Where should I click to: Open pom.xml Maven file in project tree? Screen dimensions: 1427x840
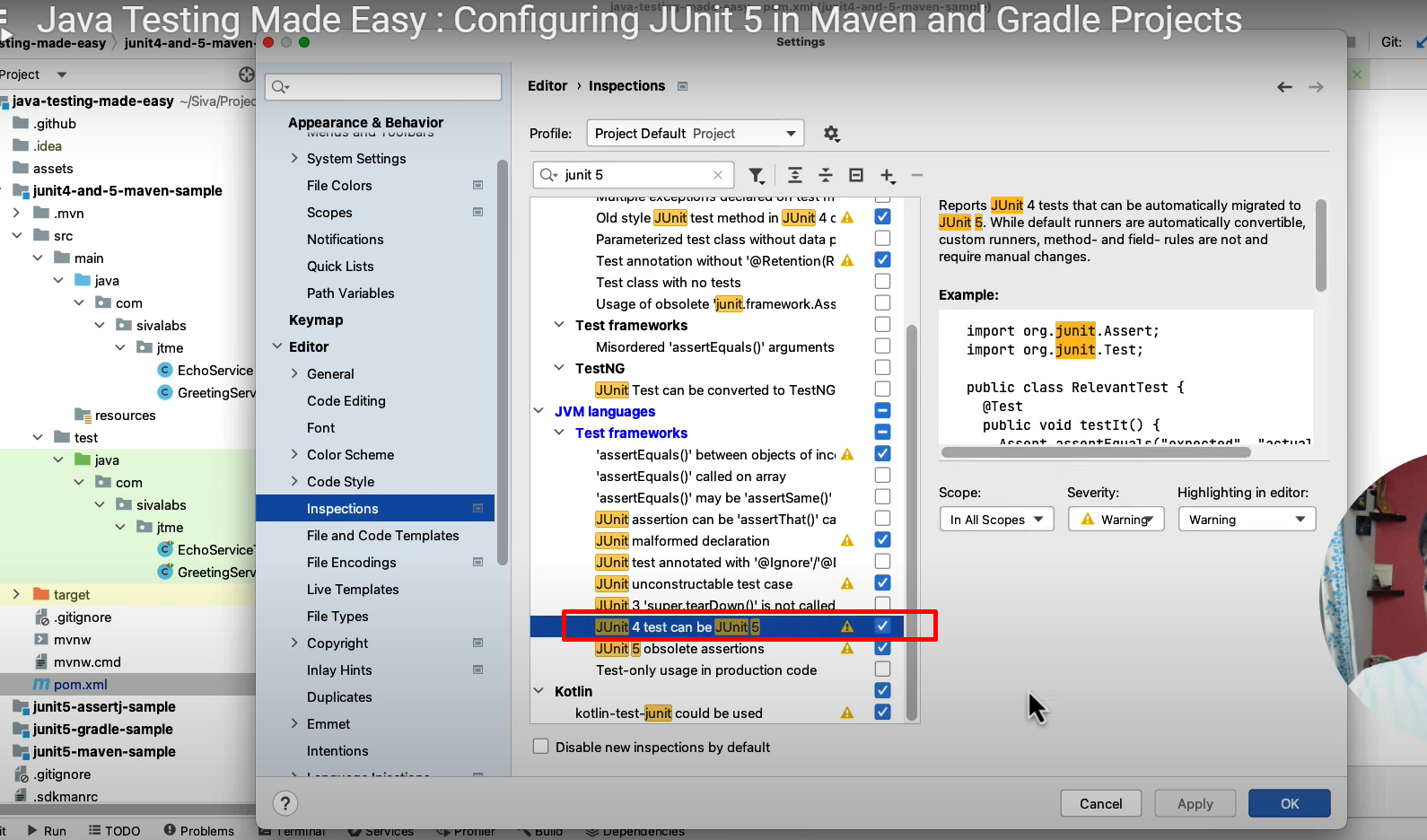pyautogui.click(x=70, y=684)
